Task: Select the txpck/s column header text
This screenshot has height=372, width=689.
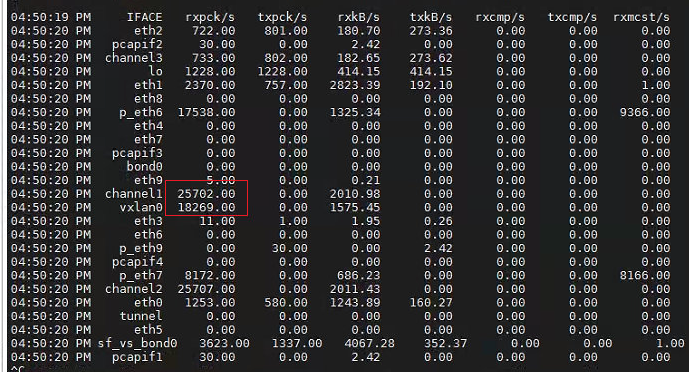Action: [282, 17]
